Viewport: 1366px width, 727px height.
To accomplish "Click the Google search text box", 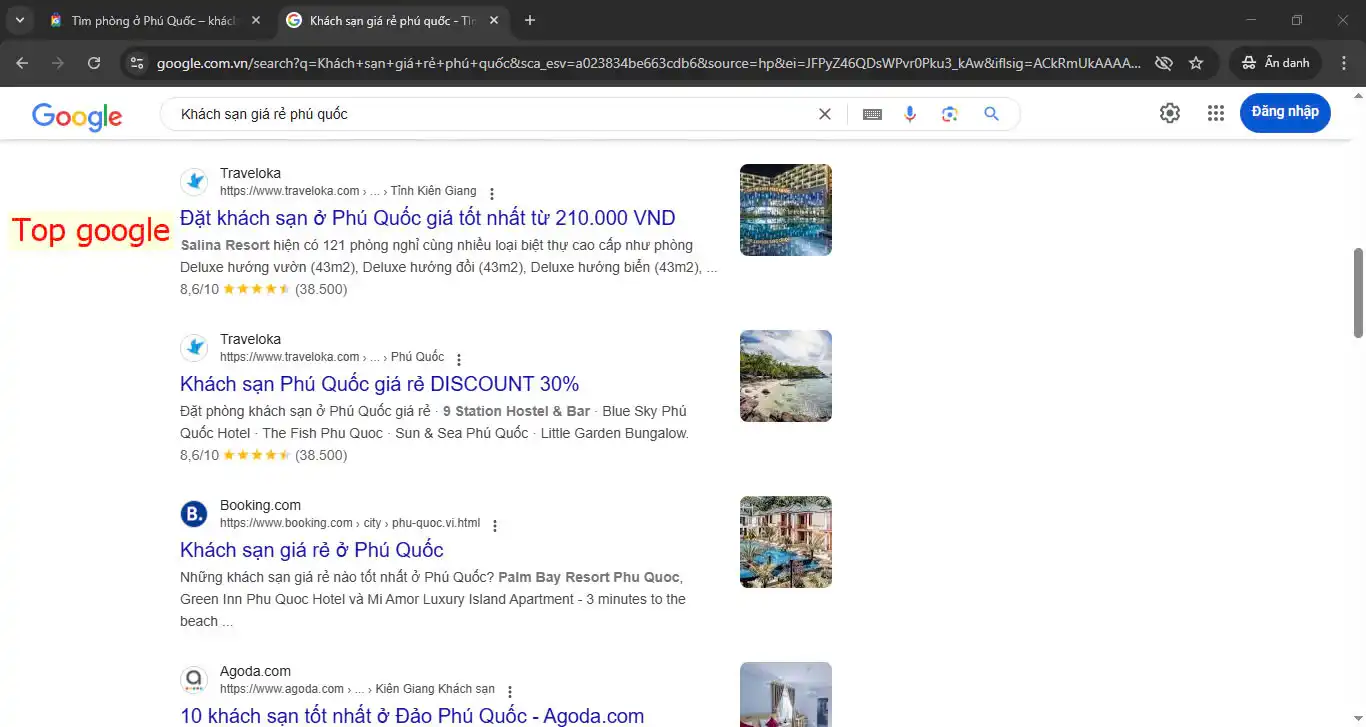I will 495,114.
